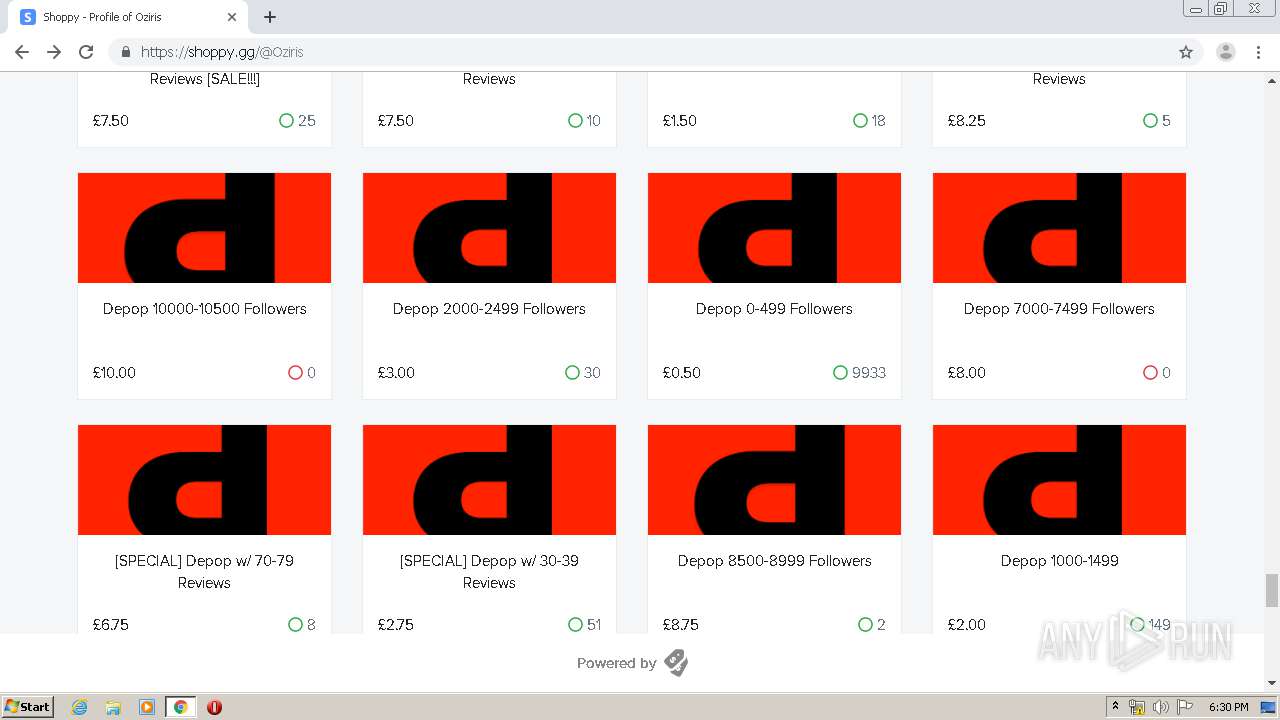
Task: Click the £8.25 price label
Action: coord(966,121)
